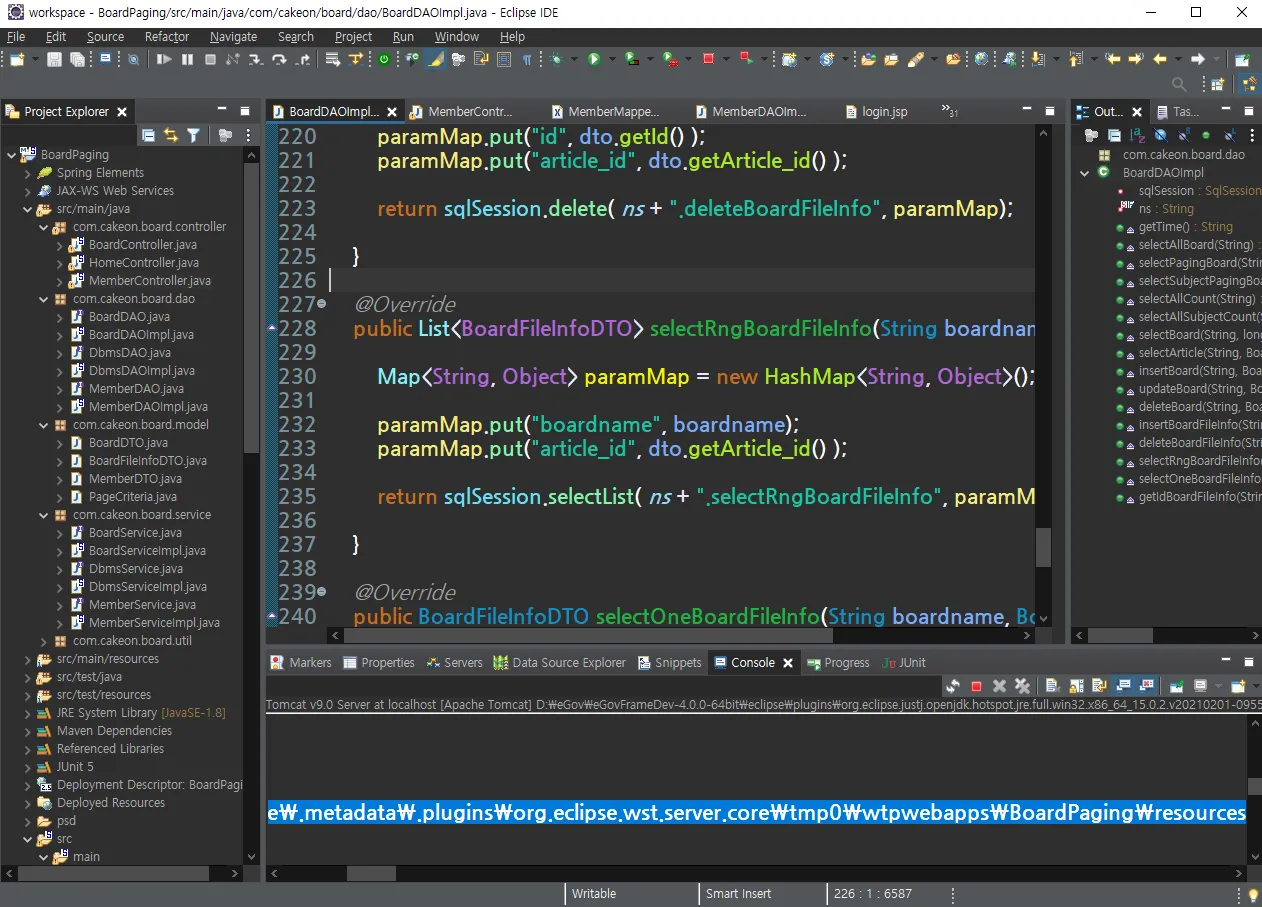The height and width of the screenshot is (907, 1262).
Task: Toggle Show Whitespace Characters pilcrow icon
Action: pyautogui.click(x=528, y=60)
